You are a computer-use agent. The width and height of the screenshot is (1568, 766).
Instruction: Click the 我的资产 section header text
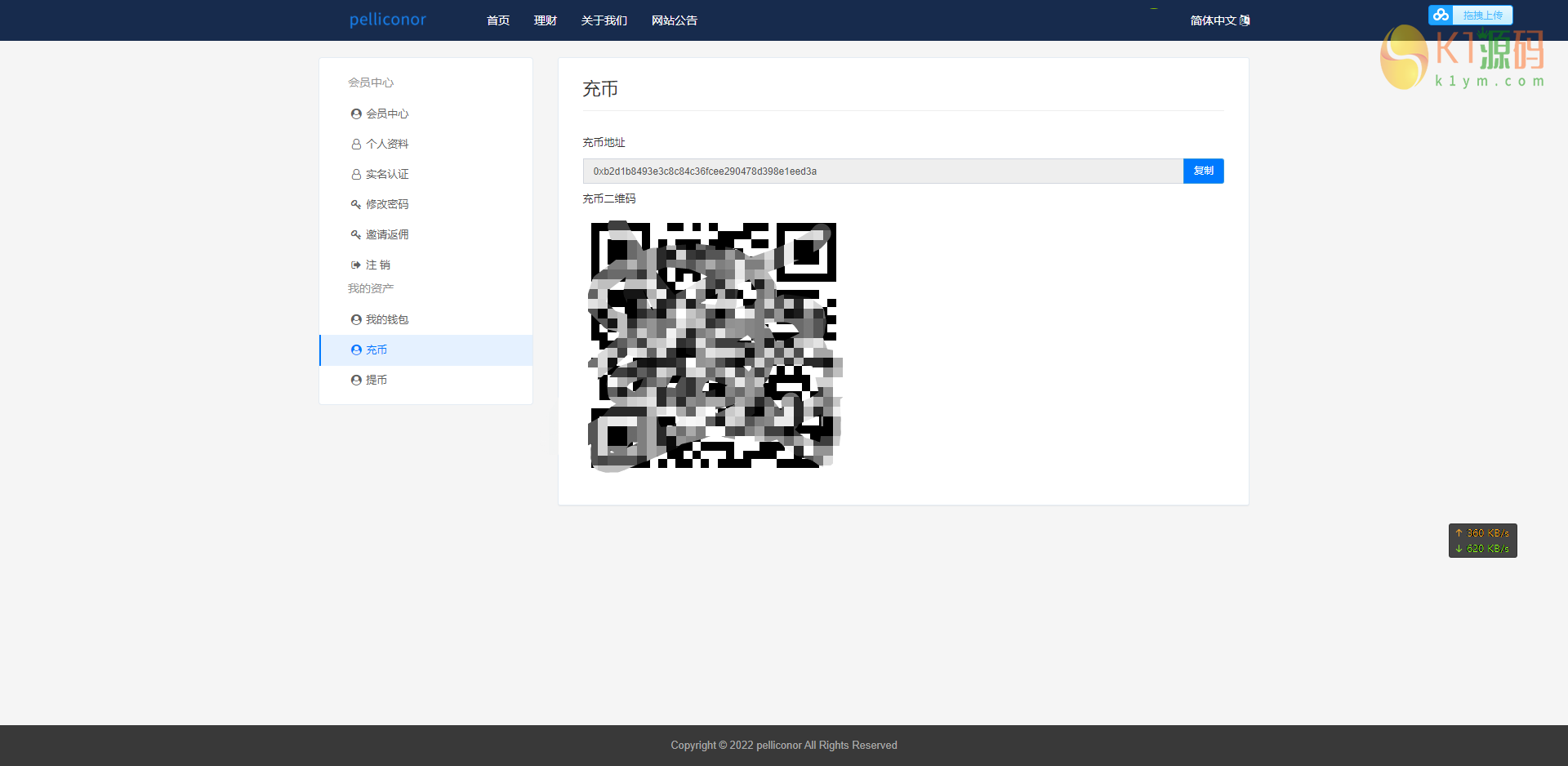[371, 288]
